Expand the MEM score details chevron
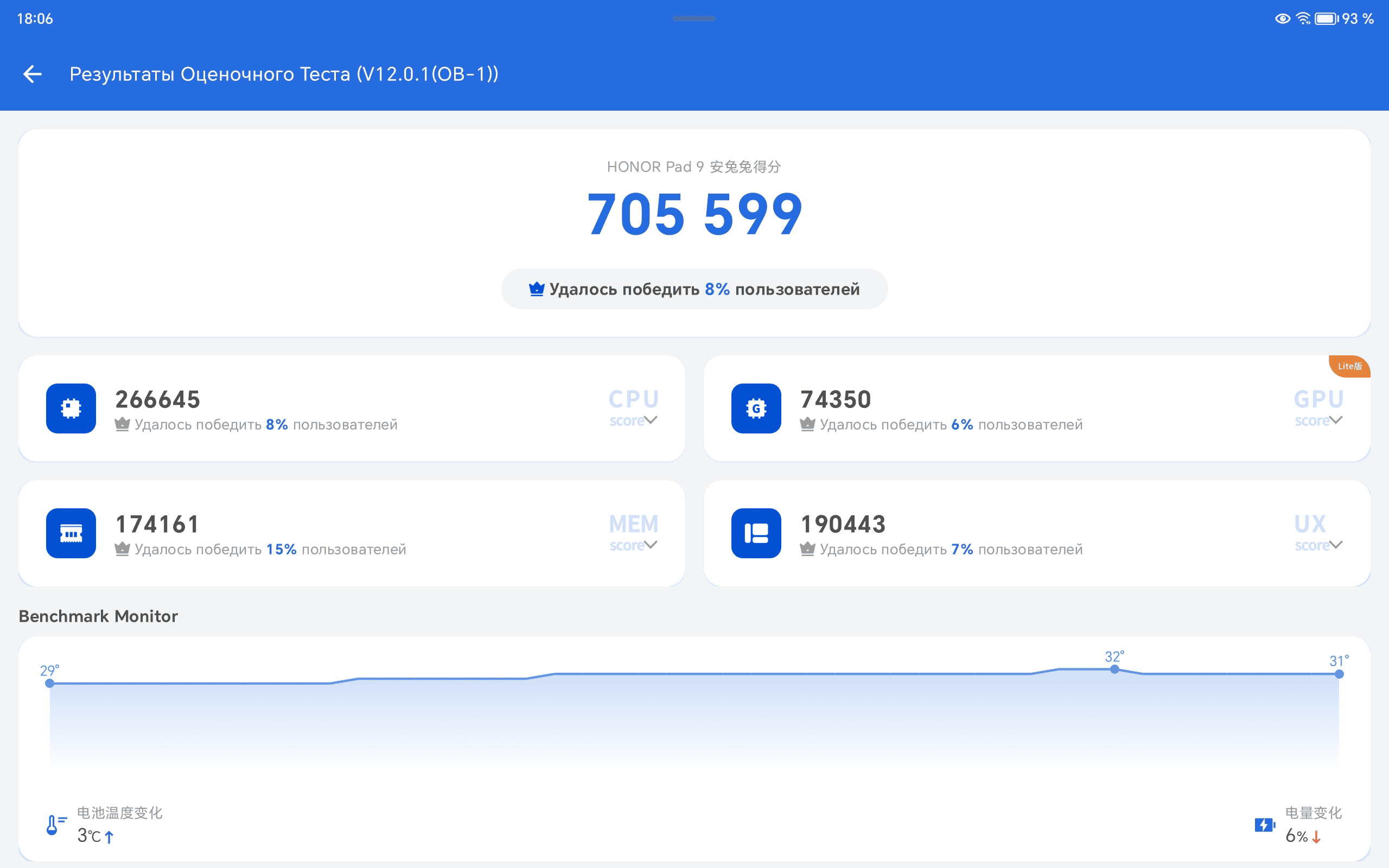 click(651, 545)
